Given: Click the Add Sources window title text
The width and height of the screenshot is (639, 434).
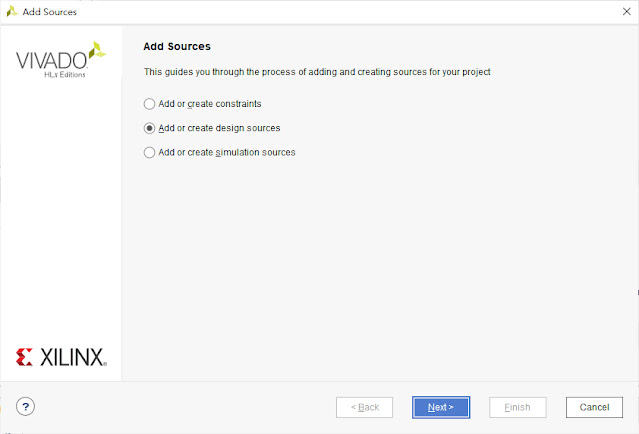Looking at the screenshot, I should [x=50, y=12].
